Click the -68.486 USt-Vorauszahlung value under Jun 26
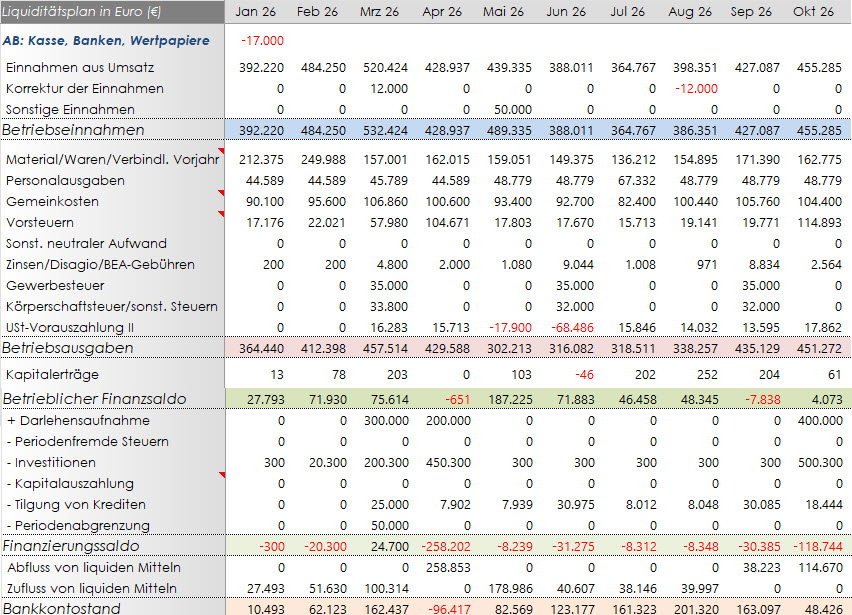 pos(574,327)
